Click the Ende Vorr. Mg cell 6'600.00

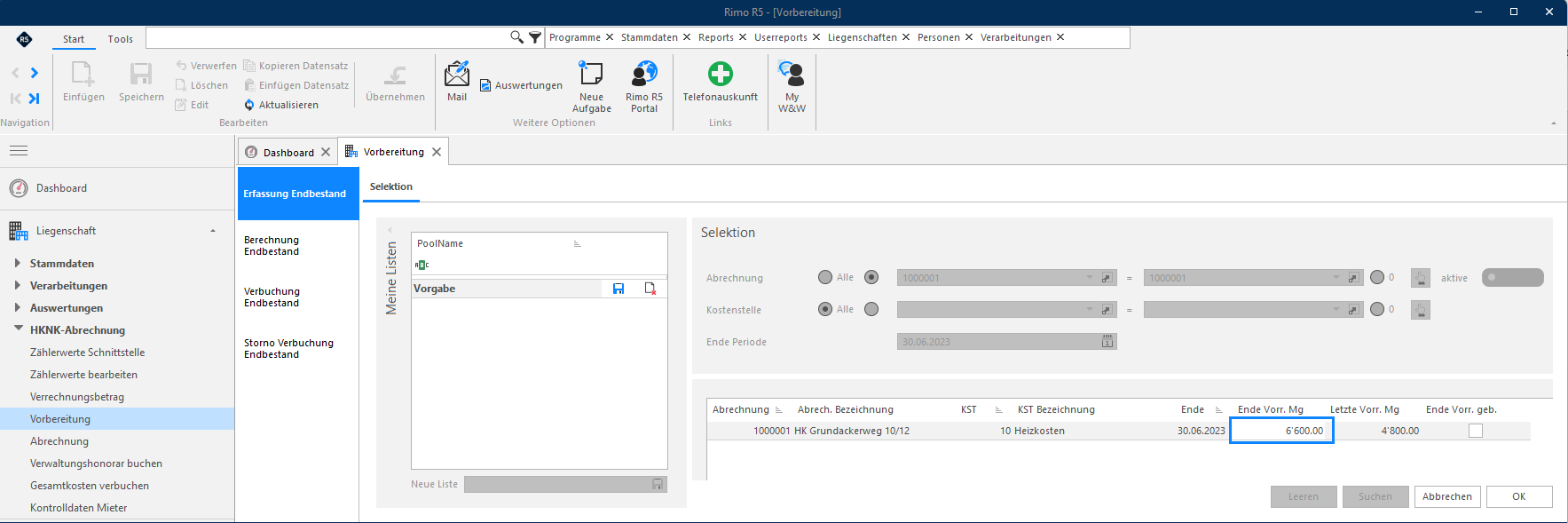click(x=1281, y=431)
